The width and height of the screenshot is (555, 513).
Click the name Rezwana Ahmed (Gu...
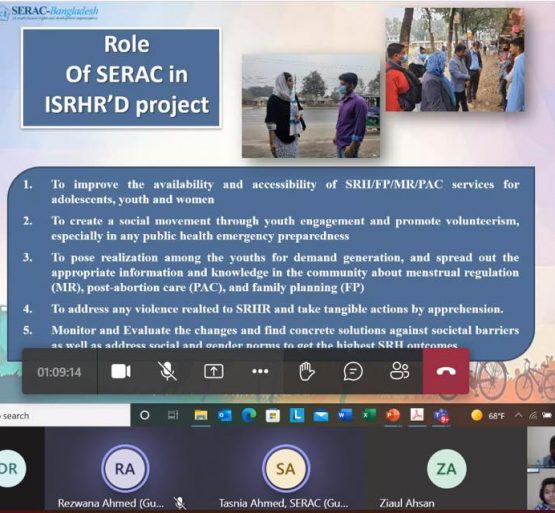(111, 503)
